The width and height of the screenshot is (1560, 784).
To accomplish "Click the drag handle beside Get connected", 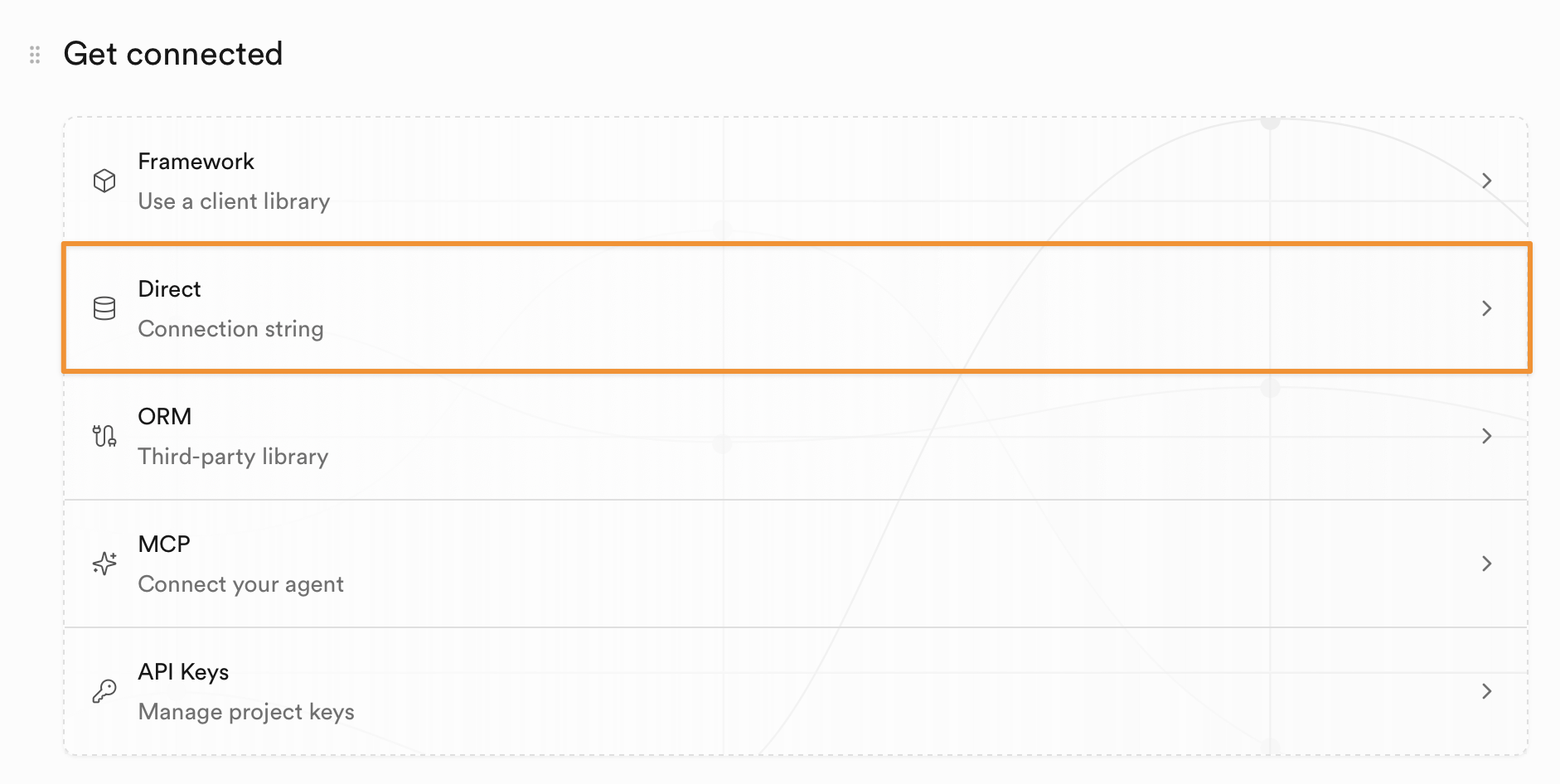I will [35, 55].
